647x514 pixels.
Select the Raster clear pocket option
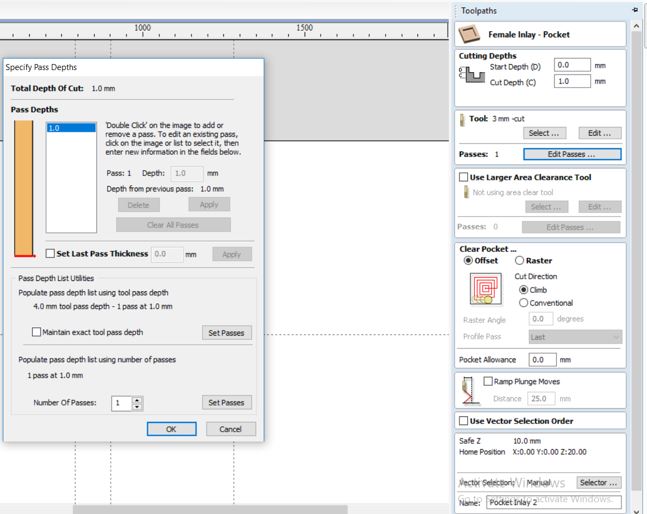(519, 260)
